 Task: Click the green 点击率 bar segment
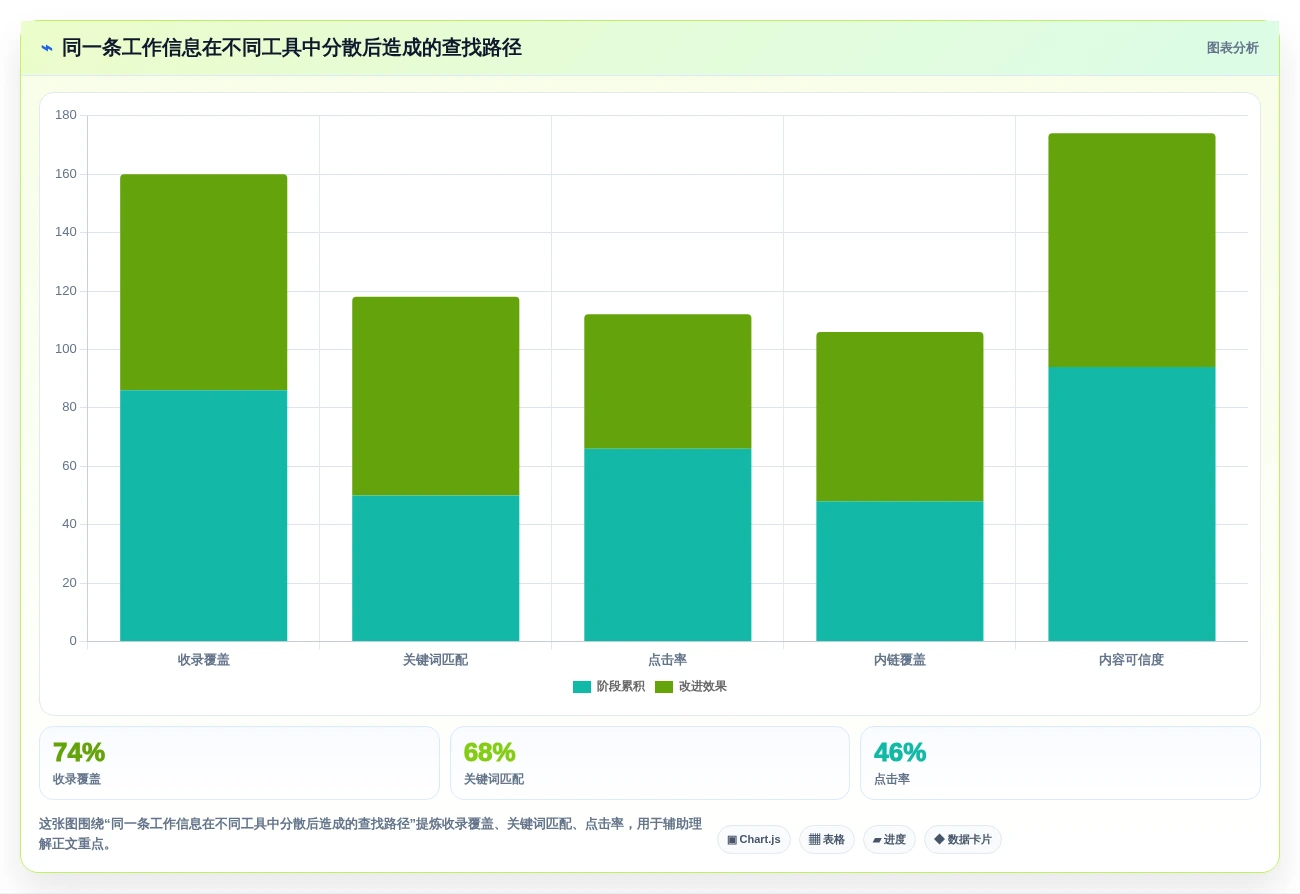coord(667,381)
